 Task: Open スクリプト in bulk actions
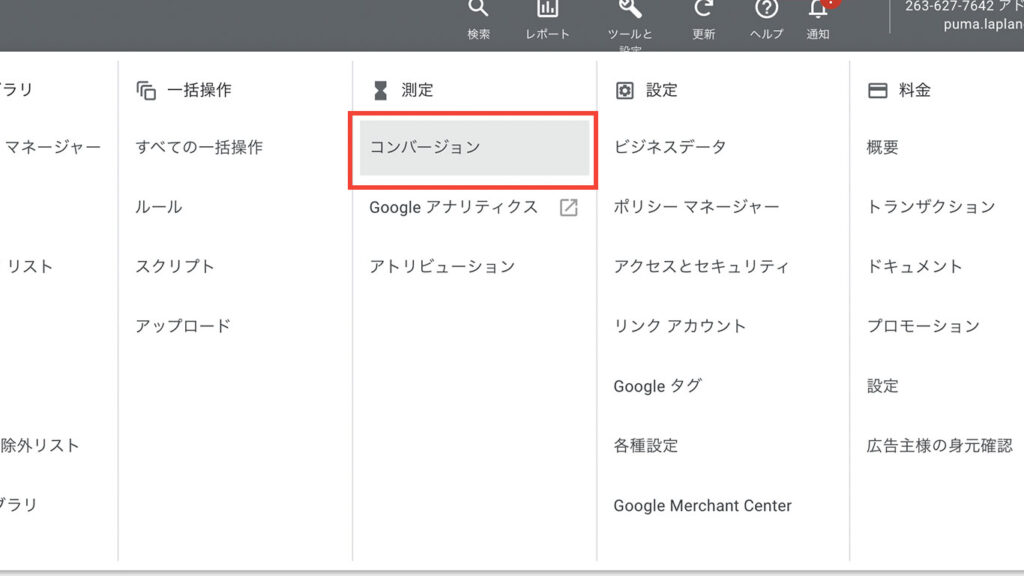pyautogui.click(x=175, y=267)
